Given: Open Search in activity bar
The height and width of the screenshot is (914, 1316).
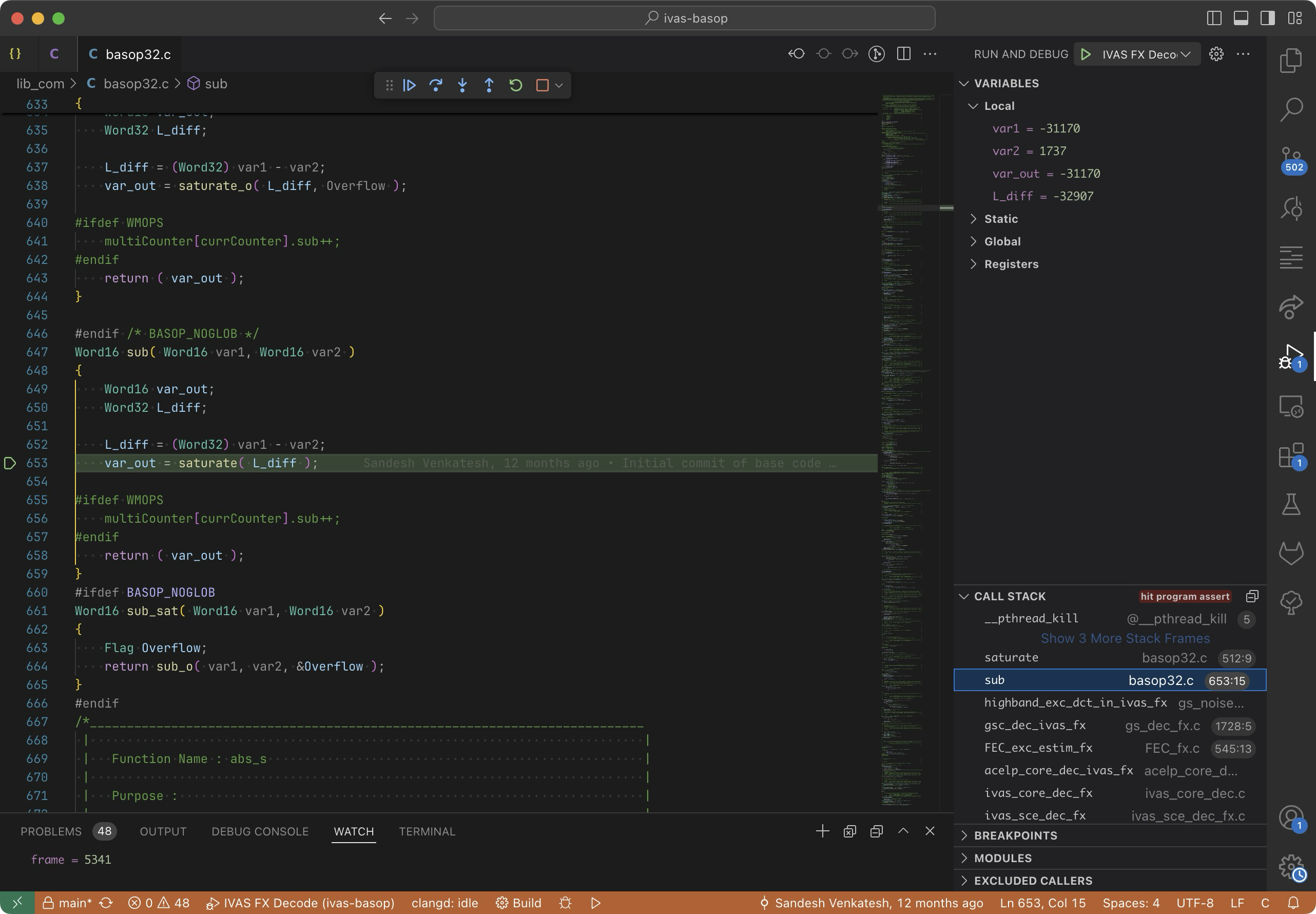Looking at the screenshot, I should (x=1291, y=109).
